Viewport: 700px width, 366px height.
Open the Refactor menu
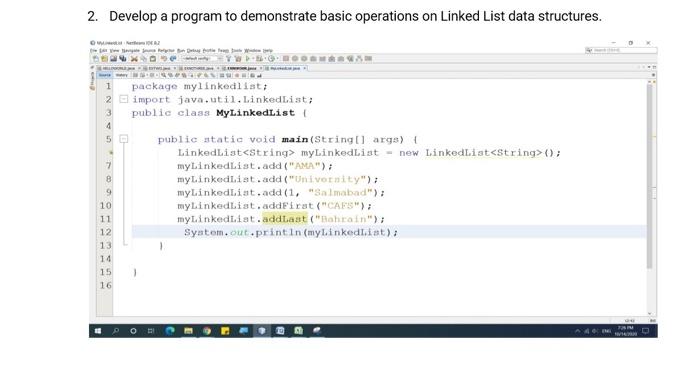[166, 50]
